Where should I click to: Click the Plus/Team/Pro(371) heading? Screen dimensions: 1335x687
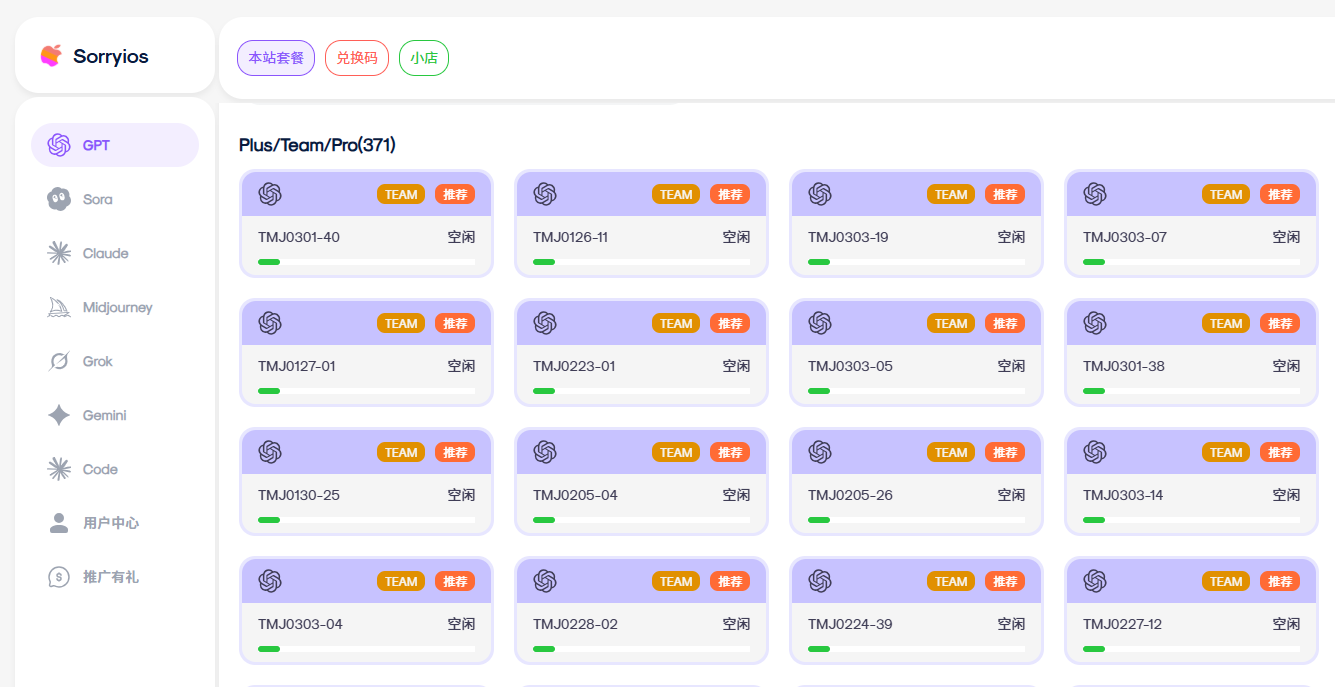[318, 144]
